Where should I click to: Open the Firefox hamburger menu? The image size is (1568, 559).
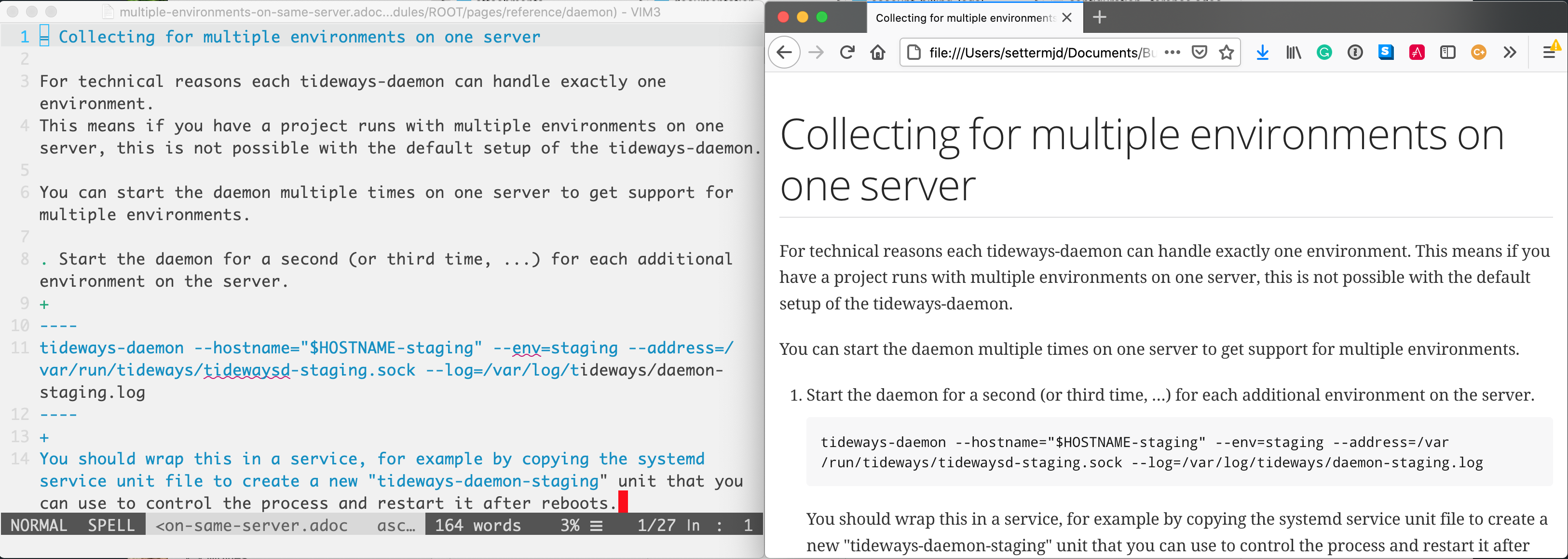click(x=1550, y=52)
